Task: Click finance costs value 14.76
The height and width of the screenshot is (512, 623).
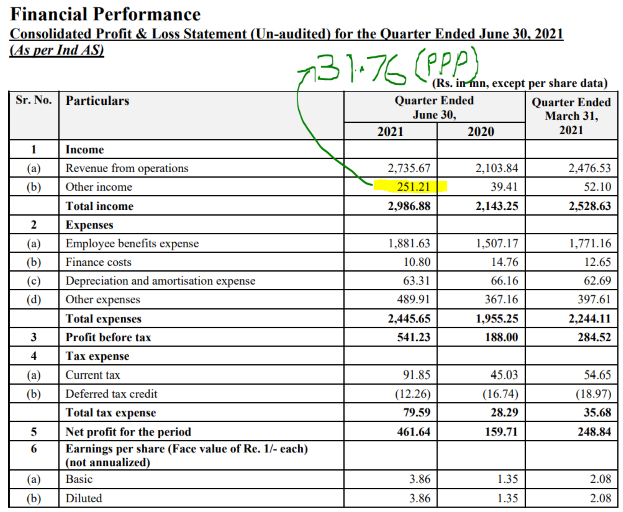Action: (x=505, y=262)
